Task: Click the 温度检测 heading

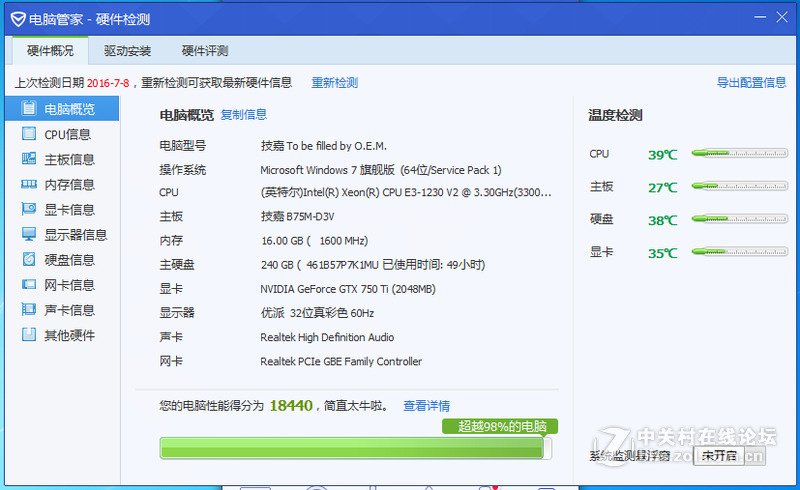Action: coord(615,115)
